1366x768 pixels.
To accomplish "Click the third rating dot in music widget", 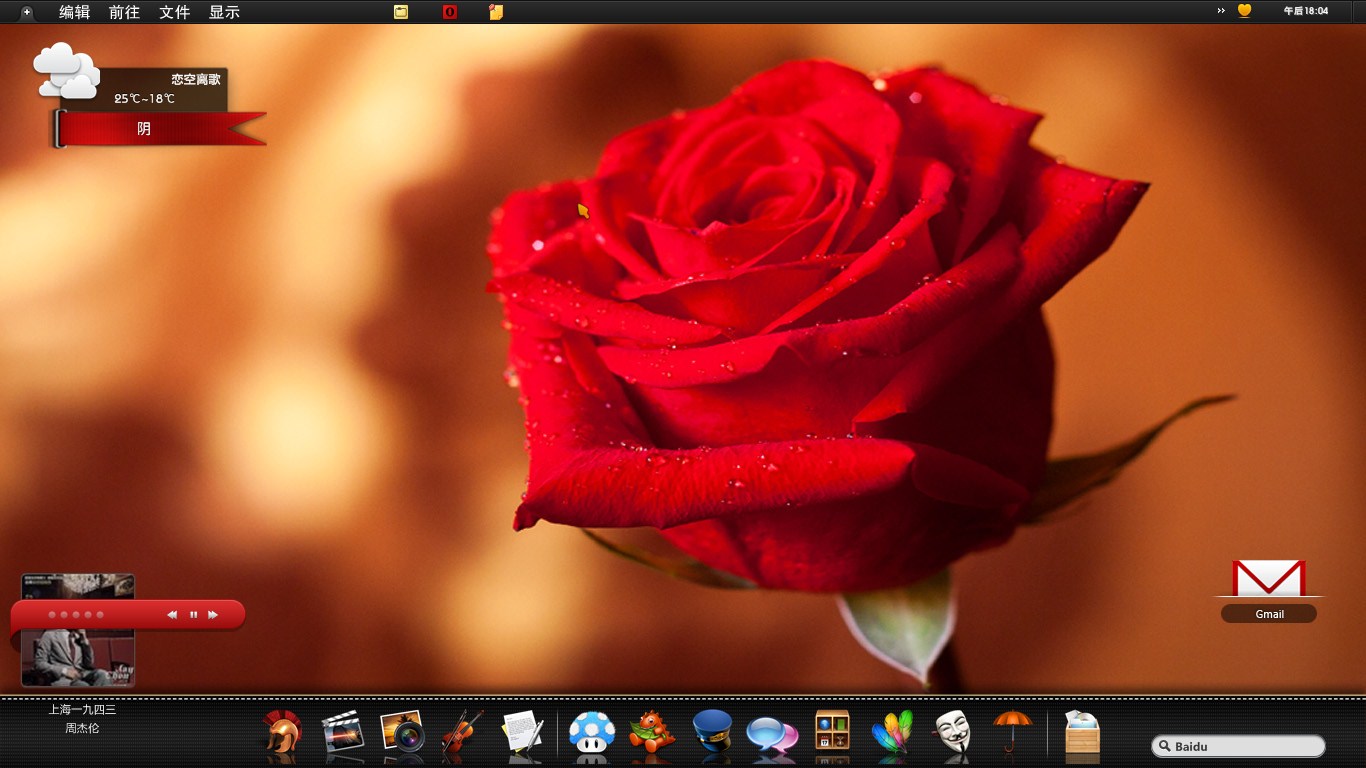I will tap(76, 615).
